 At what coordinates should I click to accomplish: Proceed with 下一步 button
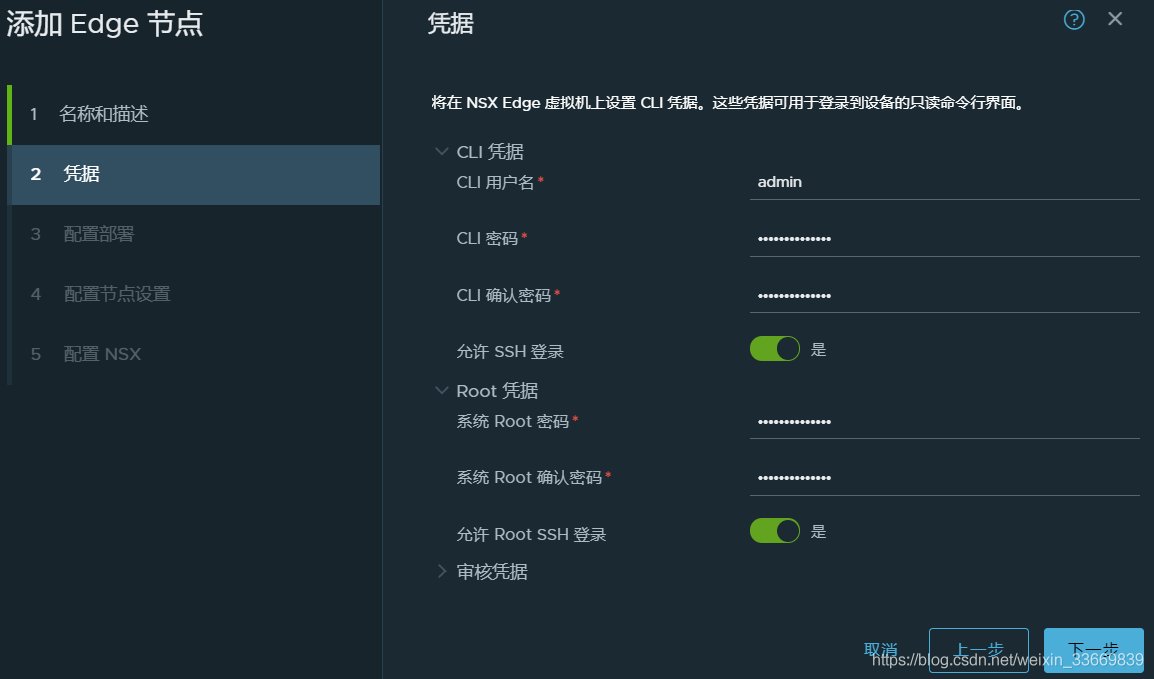1093,650
